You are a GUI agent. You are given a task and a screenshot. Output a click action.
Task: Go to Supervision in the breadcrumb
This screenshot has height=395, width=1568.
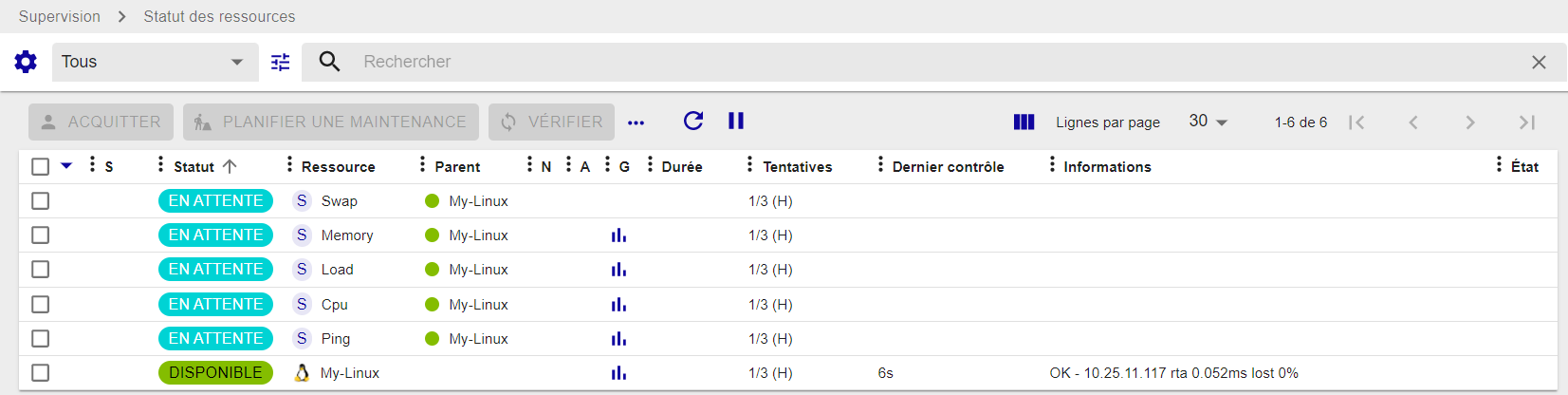coord(59,16)
